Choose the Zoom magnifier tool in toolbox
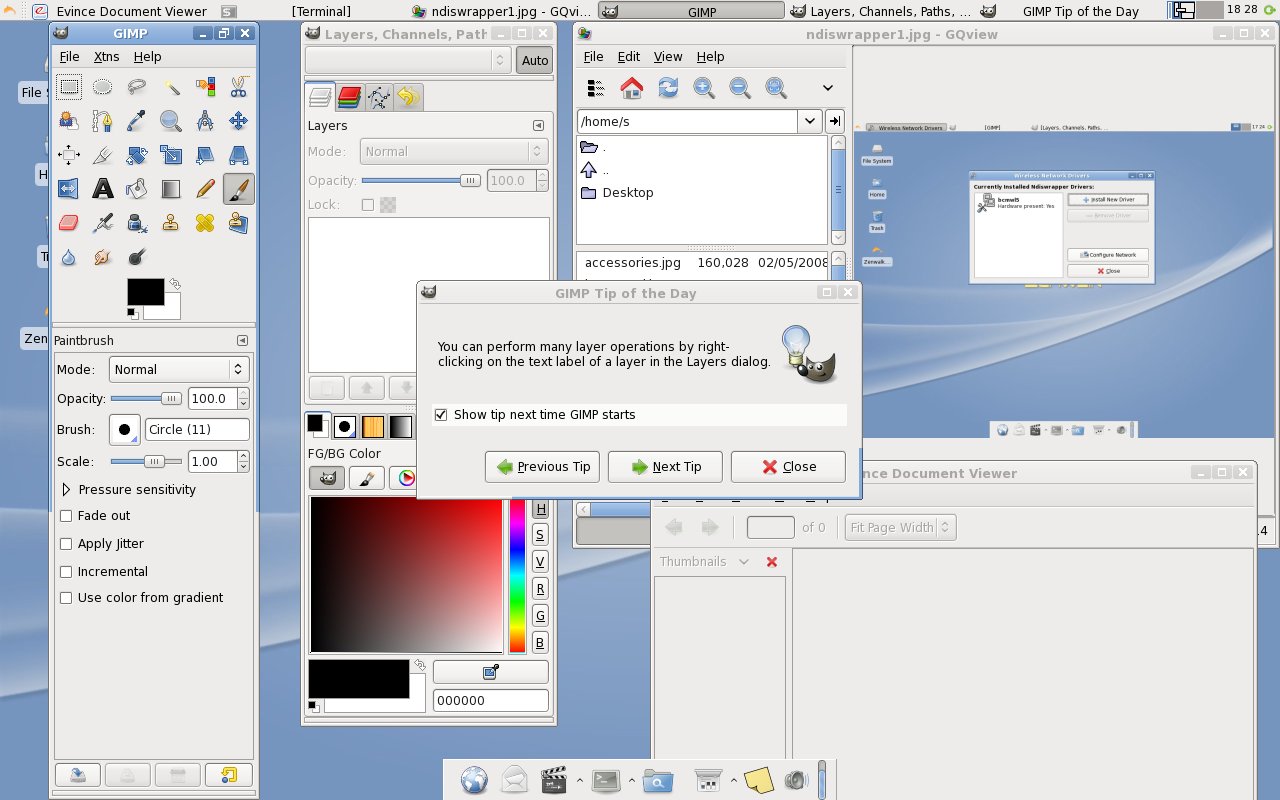This screenshot has width=1280, height=800. click(x=171, y=121)
